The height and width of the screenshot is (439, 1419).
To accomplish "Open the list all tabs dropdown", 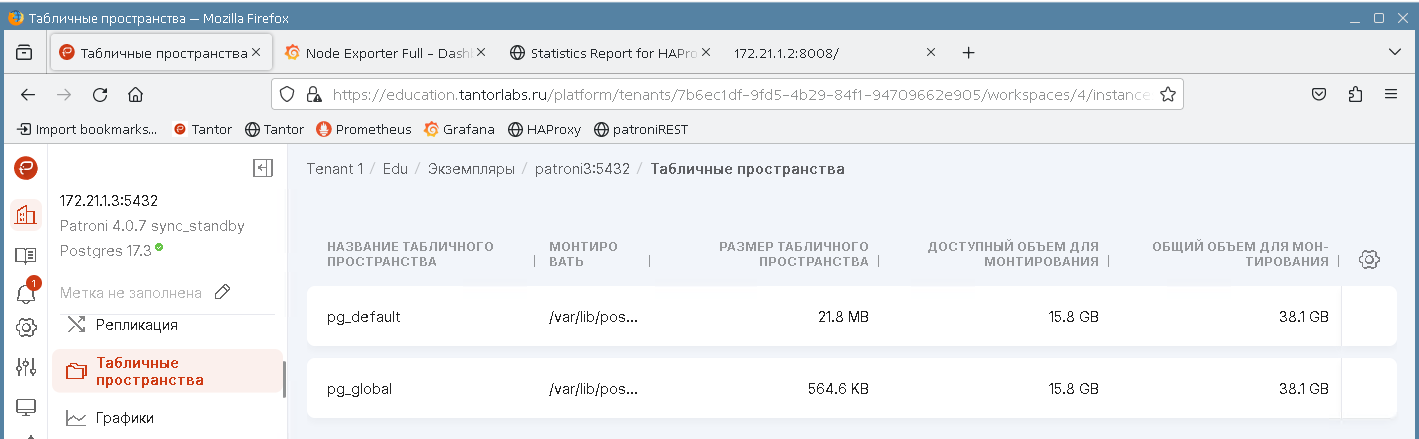I will 1395,52.
